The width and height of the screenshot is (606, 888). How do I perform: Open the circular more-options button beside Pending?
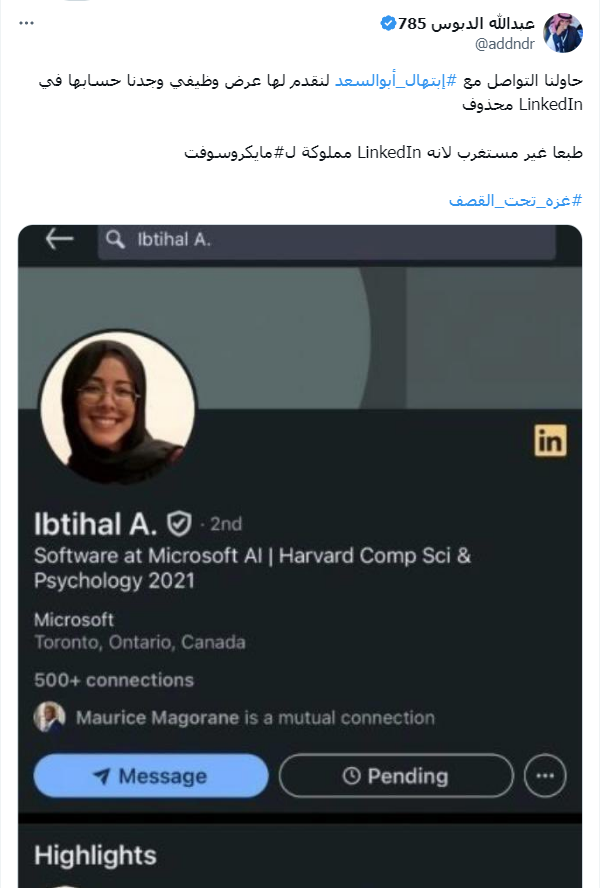(545, 776)
